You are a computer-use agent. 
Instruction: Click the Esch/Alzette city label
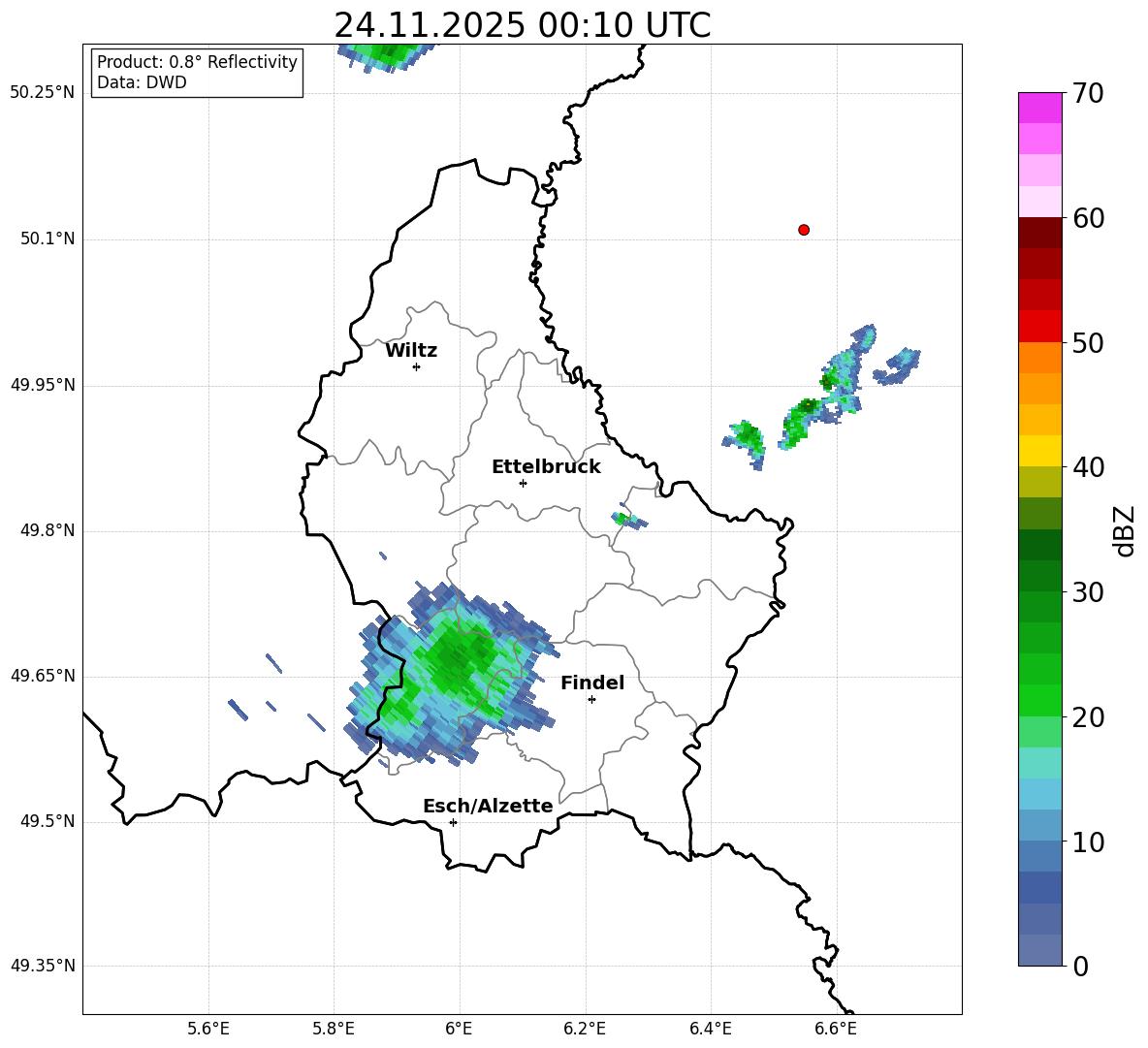[x=488, y=806]
